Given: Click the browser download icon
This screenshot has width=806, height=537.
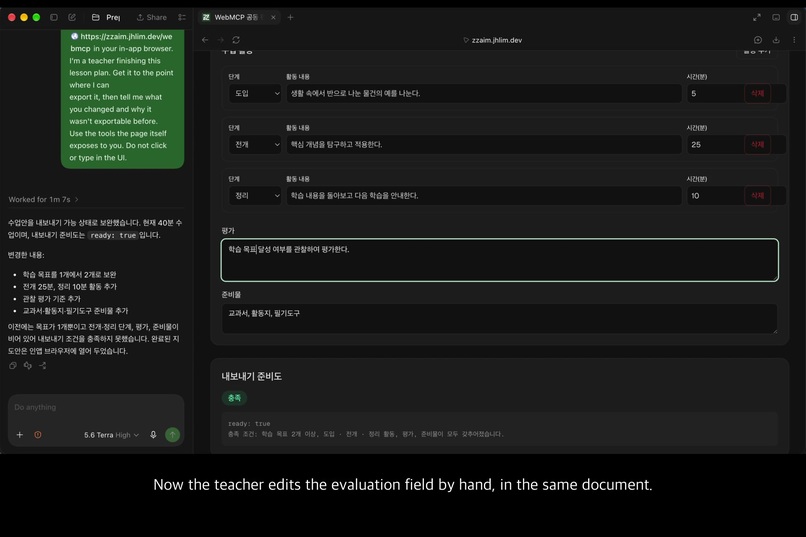Looking at the screenshot, I should pos(776,40).
